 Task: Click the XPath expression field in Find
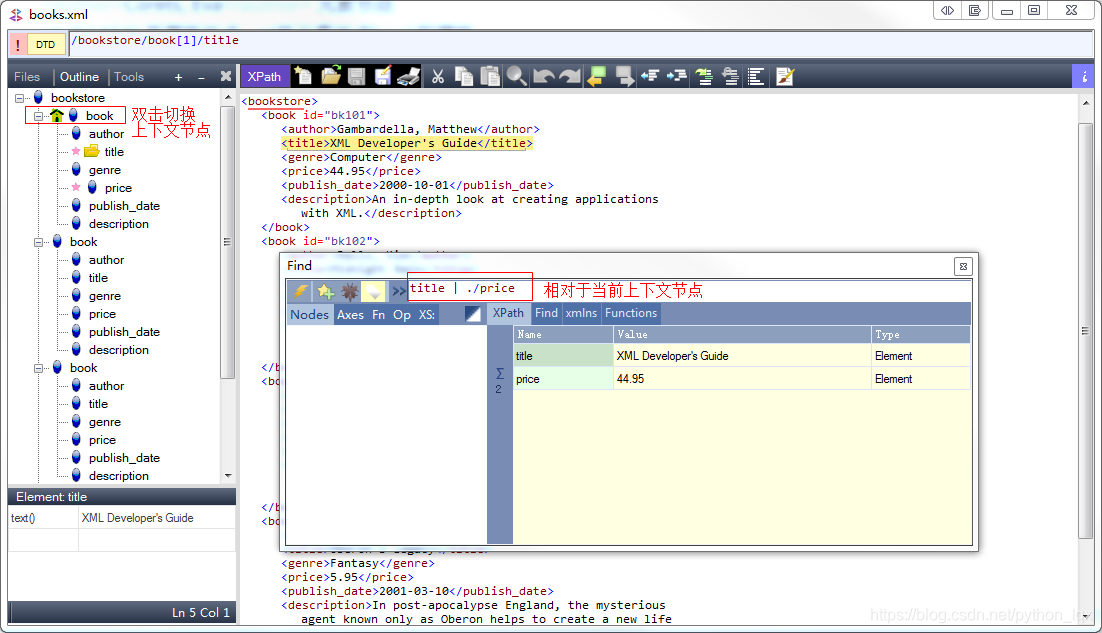point(689,289)
